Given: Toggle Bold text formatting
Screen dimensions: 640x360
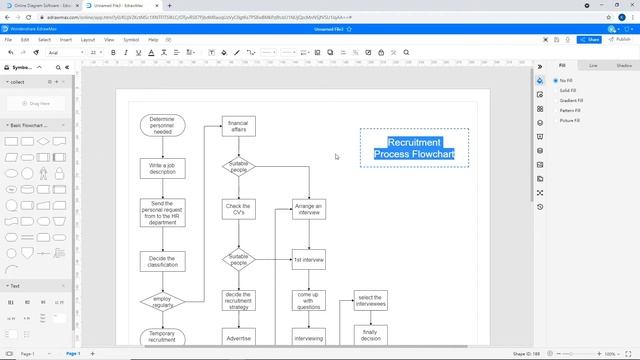Looking at the screenshot, I should click(113, 53).
